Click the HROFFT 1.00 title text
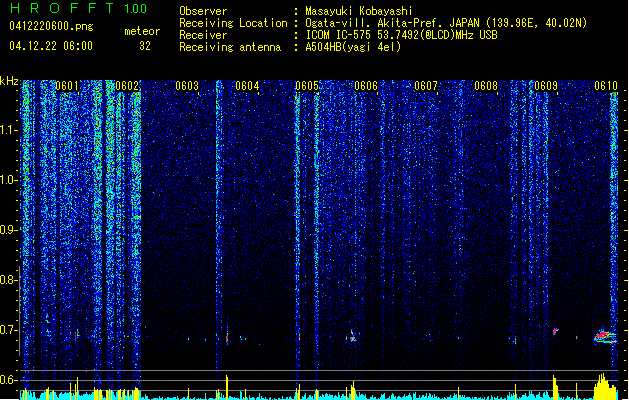This screenshot has width=629, height=400. (x=79, y=8)
